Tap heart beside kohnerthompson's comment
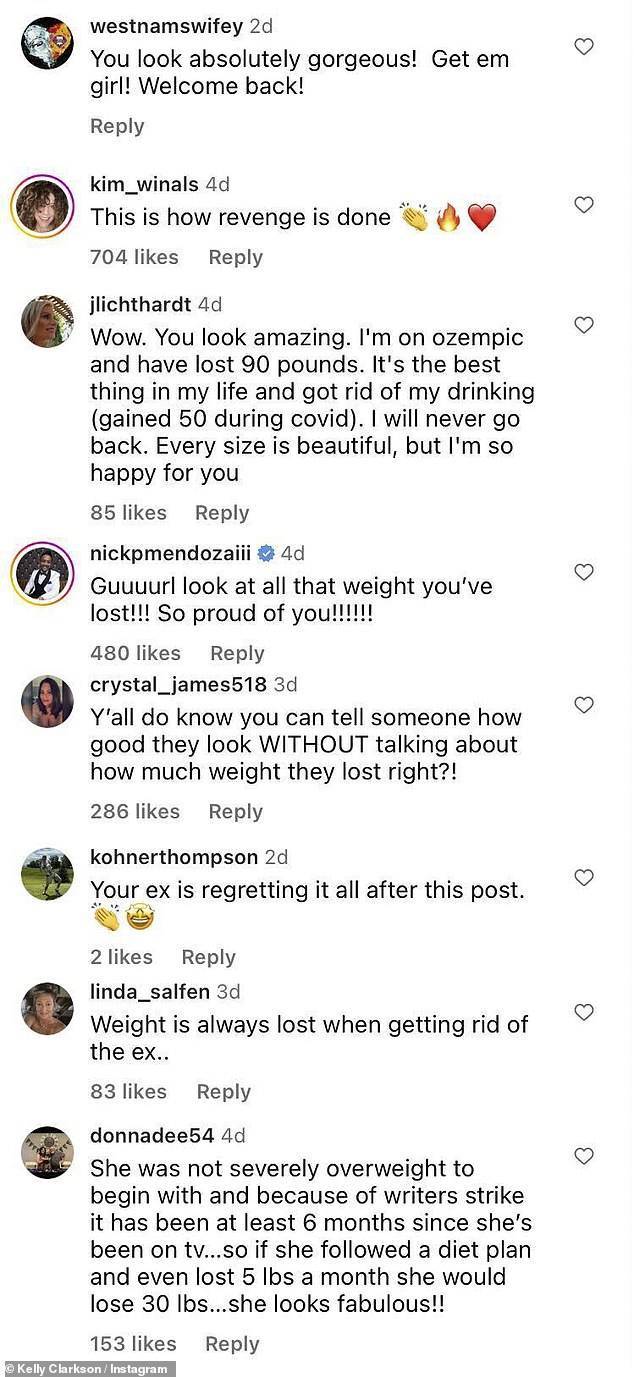The width and height of the screenshot is (634, 1377). 584,877
